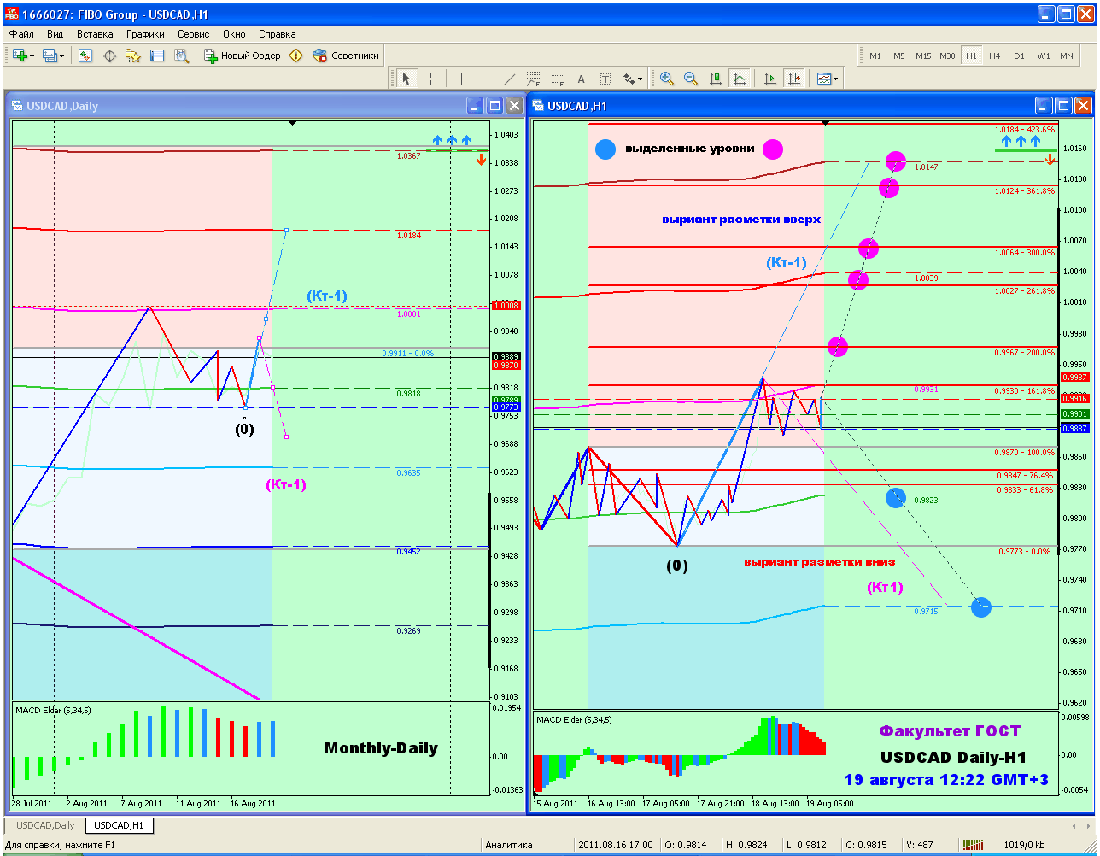The height and width of the screenshot is (856, 1100).
Task: Select the trendline drawing tool
Action: pos(509,79)
